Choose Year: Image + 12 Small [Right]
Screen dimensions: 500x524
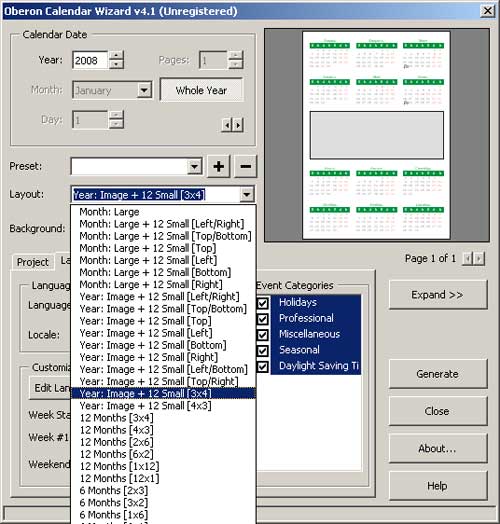coord(163,357)
